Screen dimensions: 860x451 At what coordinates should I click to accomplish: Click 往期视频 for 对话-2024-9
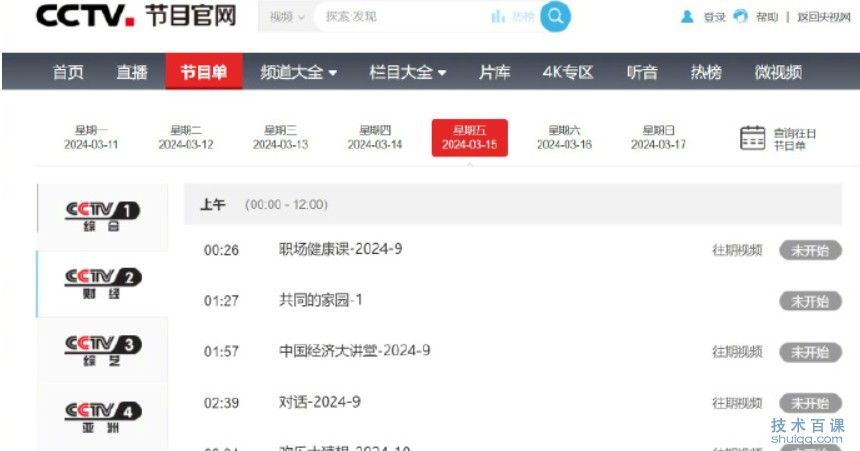[x=737, y=403]
